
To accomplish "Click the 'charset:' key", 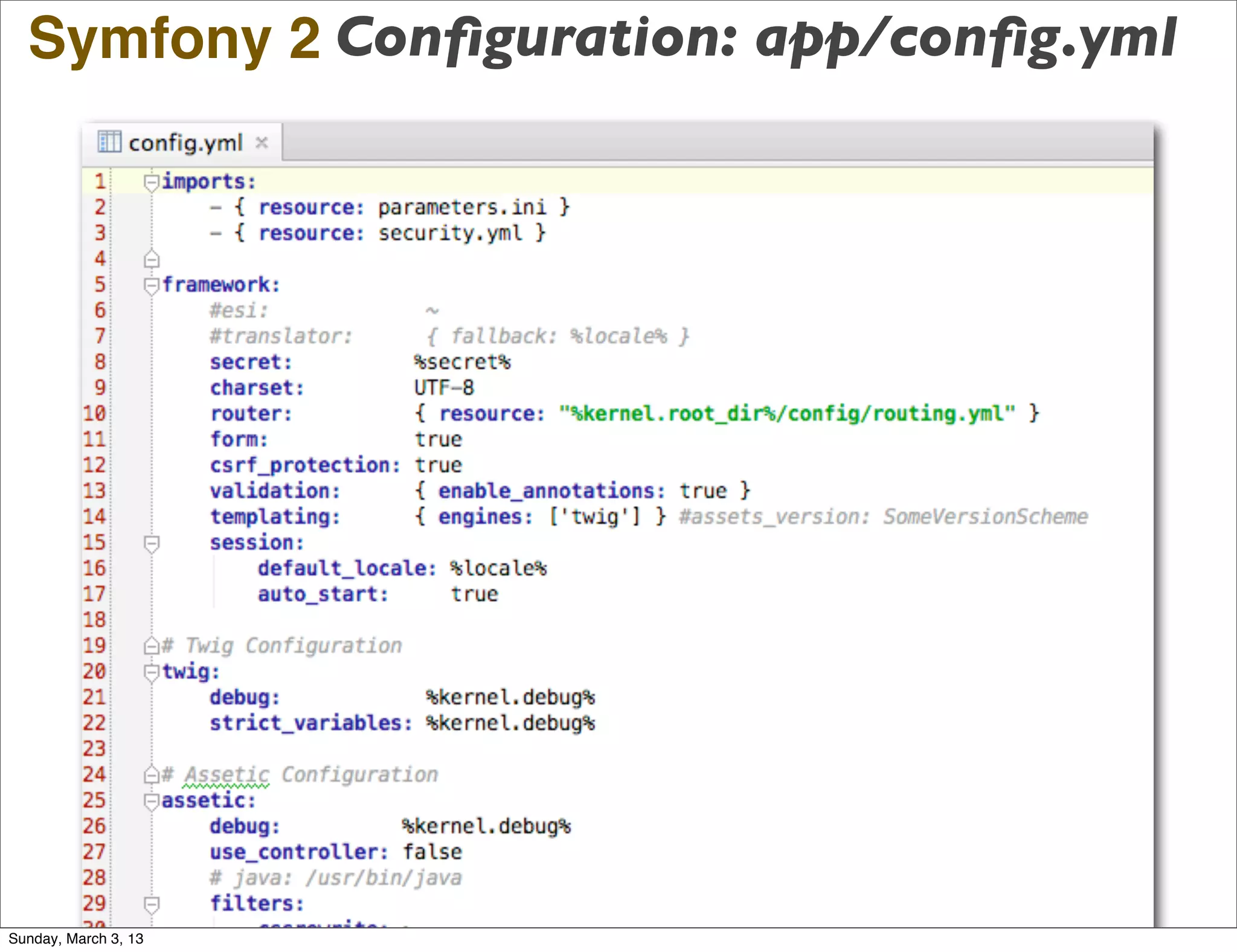I will coord(257,388).
